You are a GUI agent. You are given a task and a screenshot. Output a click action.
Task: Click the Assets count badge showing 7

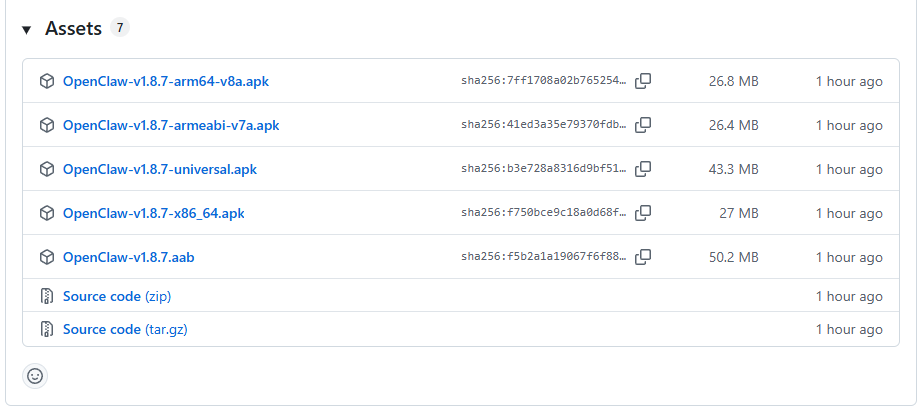pos(120,28)
